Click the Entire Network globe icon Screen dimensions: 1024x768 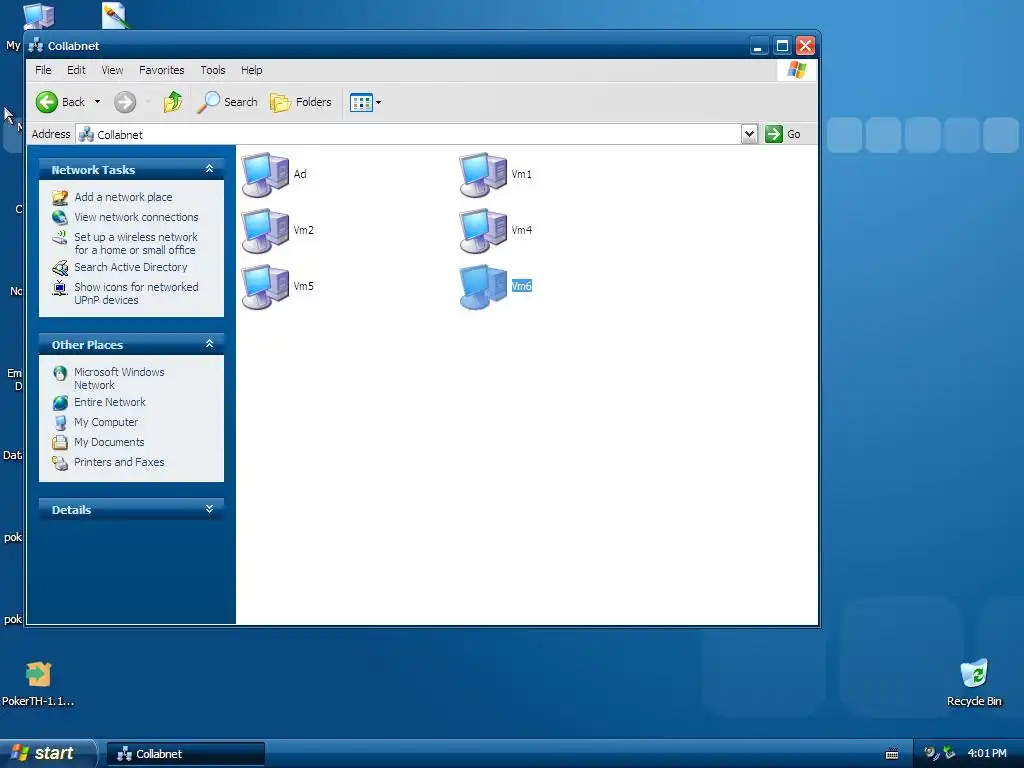[60, 403]
